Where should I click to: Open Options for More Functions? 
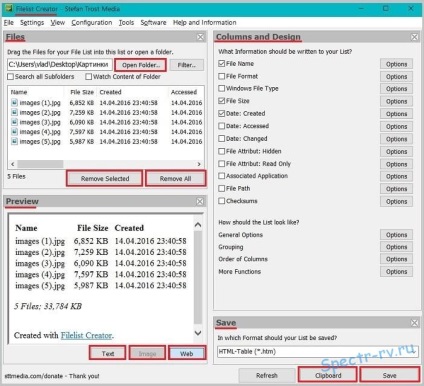pyautogui.click(x=396, y=271)
